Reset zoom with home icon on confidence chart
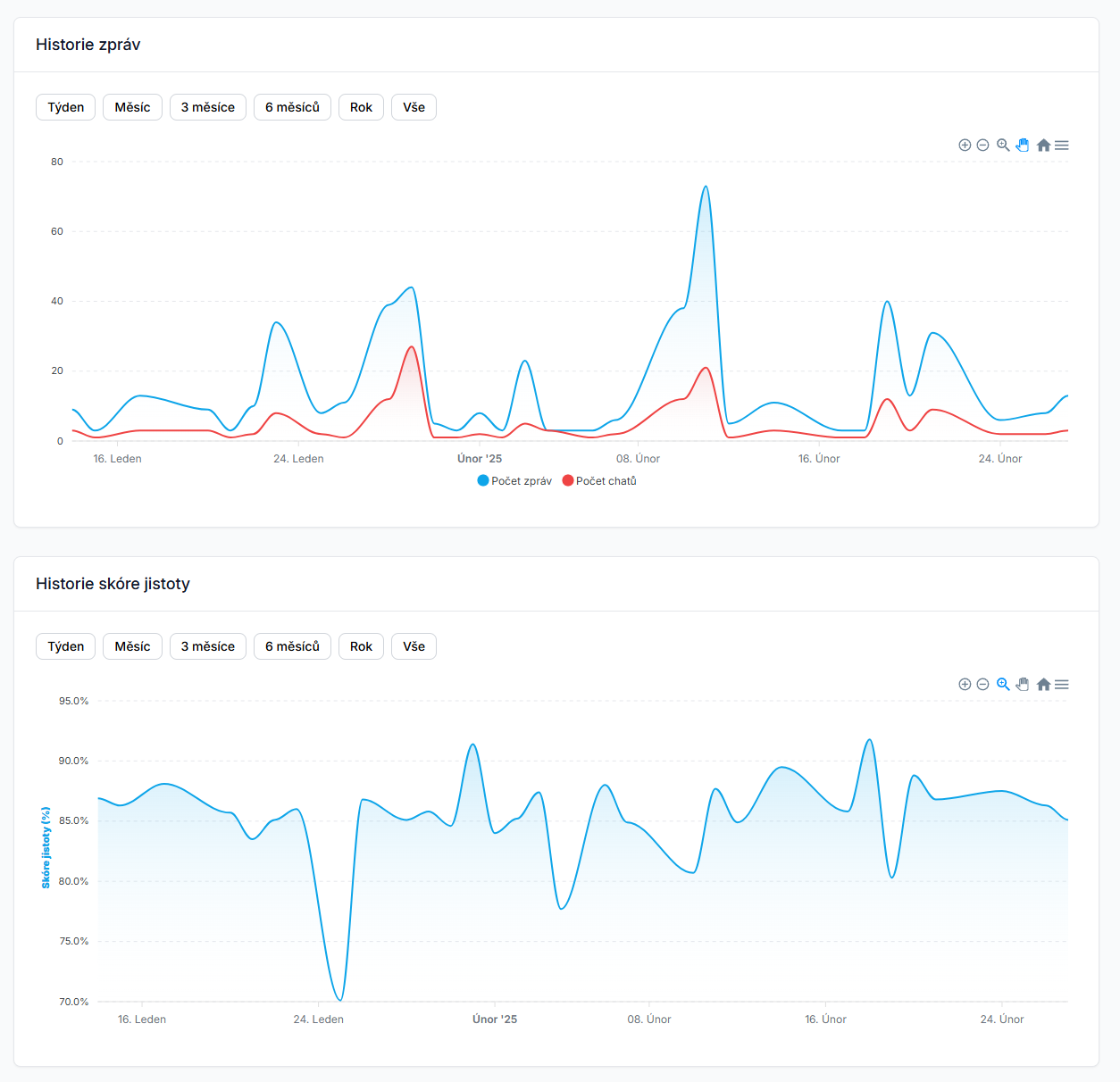 tap(1043, 684)
